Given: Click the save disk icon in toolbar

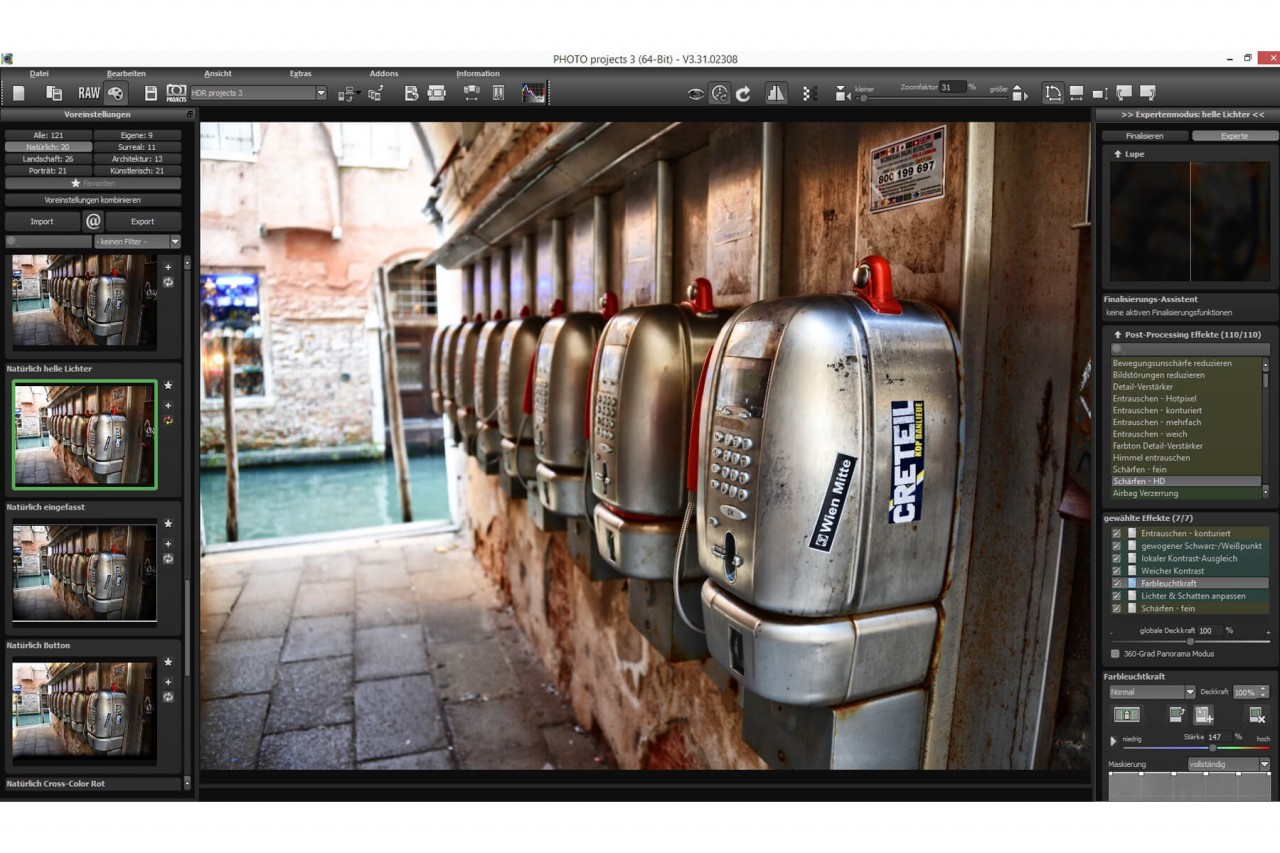Looking at the screenshot, I should pyautogui.click(x=151, y=93).
